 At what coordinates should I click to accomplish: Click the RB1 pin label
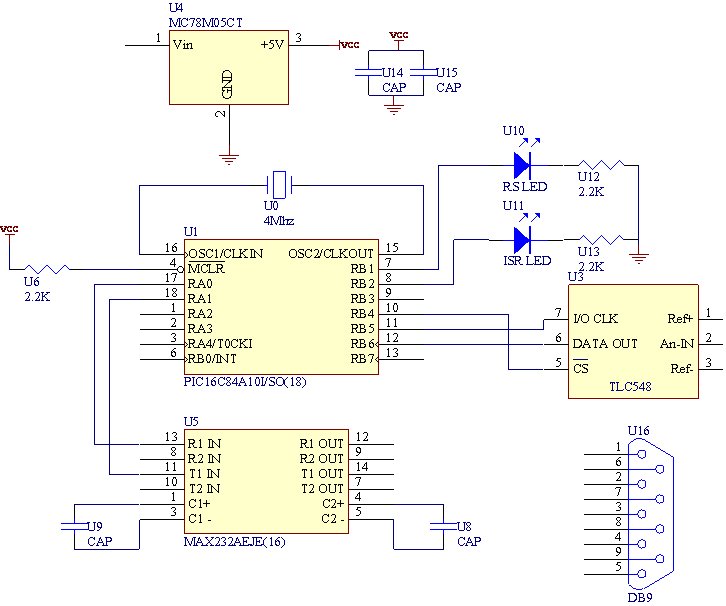pyautogui.click(x=362, y=269)
